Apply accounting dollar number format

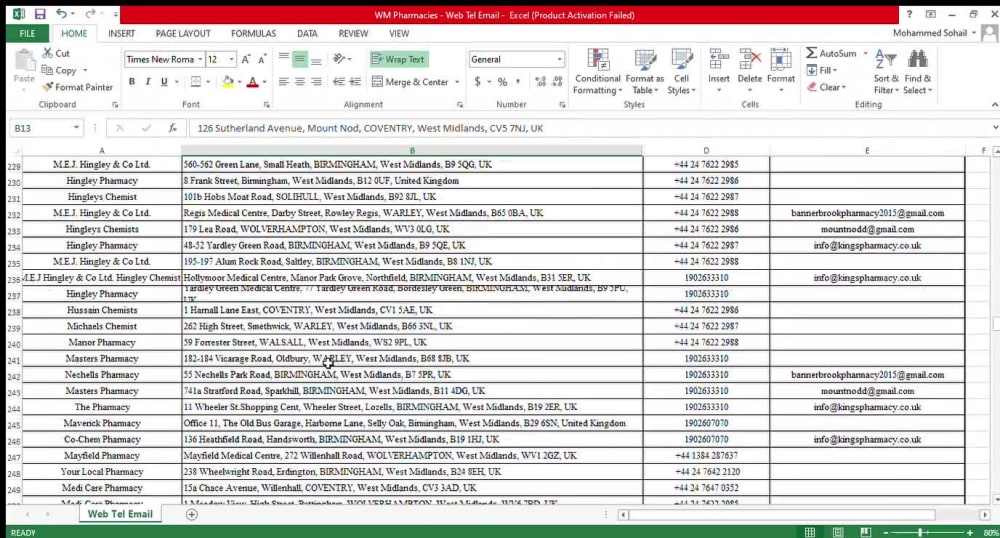pos(478,82)
